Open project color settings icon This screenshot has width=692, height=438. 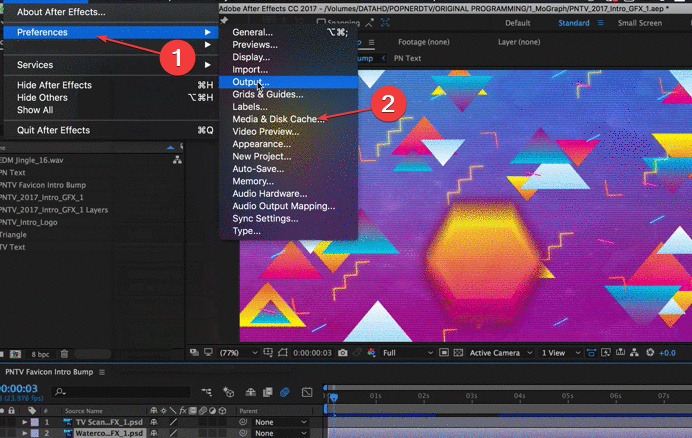(x=15, y=354)
